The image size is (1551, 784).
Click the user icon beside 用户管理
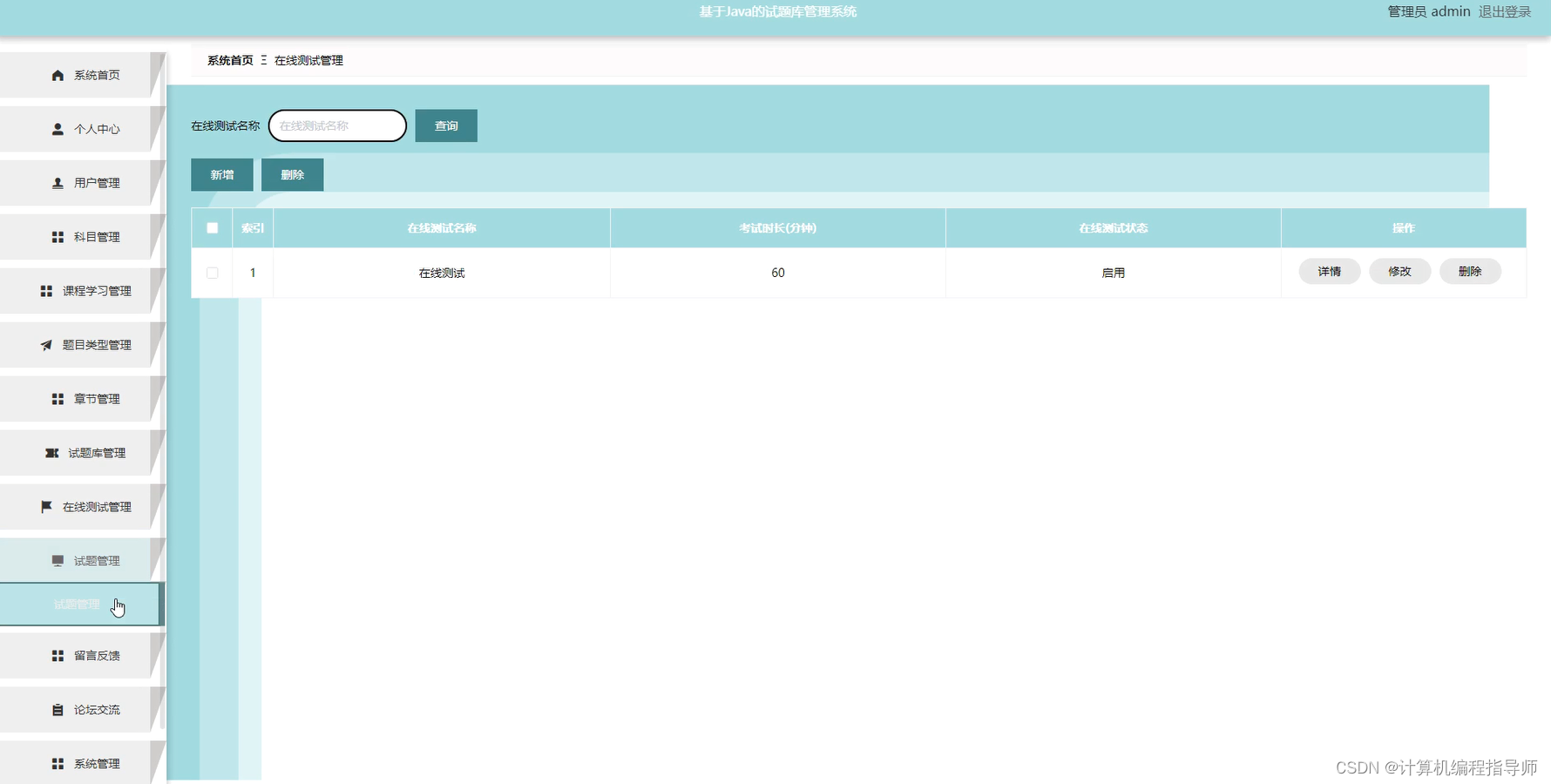click(x=58, y=183)
